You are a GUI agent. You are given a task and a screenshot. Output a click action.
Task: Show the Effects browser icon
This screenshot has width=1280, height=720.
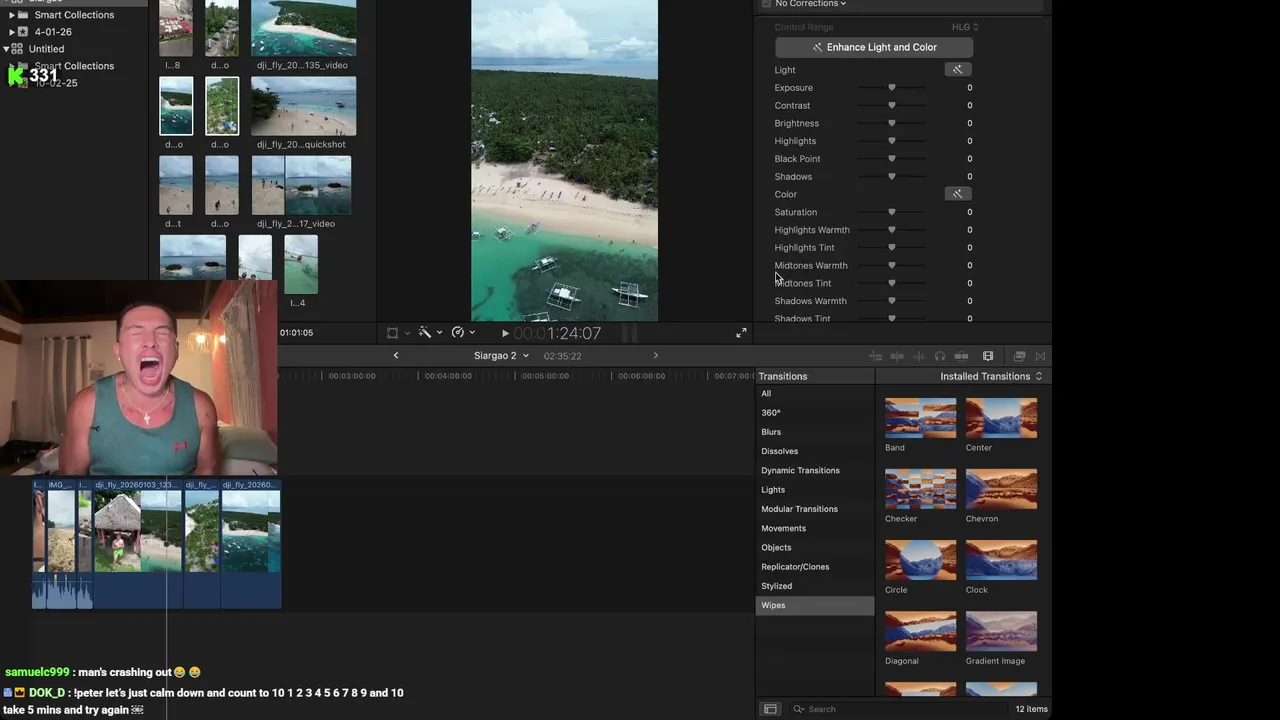pyautogui.click(x=1020, y=356)
